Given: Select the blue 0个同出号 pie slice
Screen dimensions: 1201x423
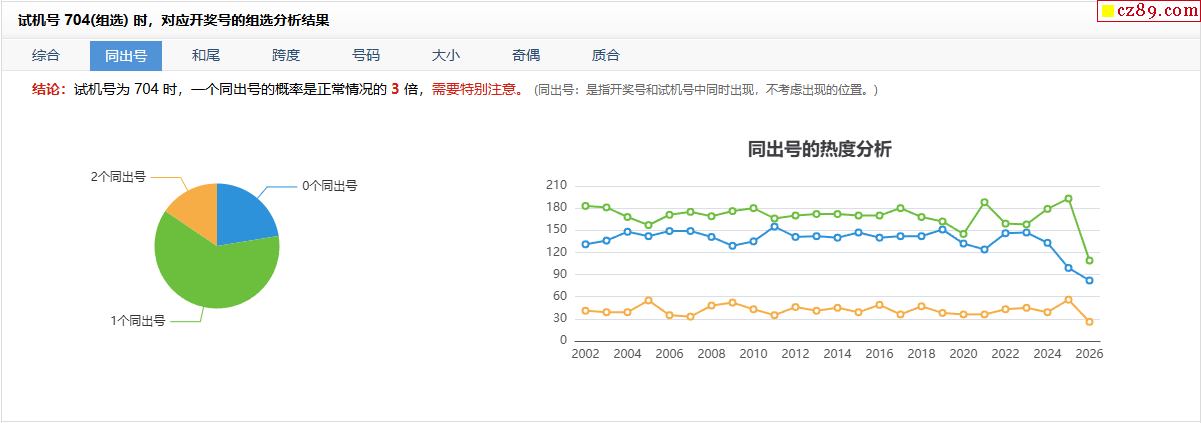Looking at the screenshot, I should [243, 214].
